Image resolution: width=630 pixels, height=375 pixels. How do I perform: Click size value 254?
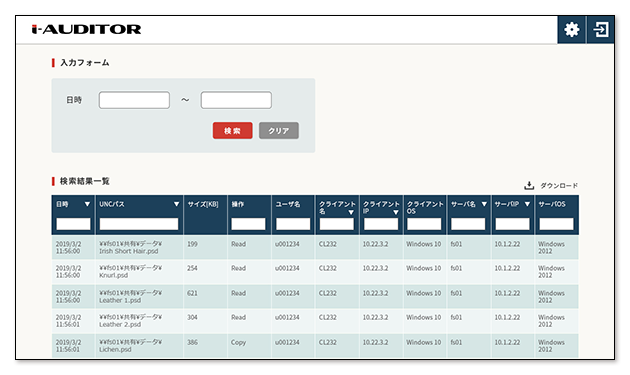pos(192,268)
